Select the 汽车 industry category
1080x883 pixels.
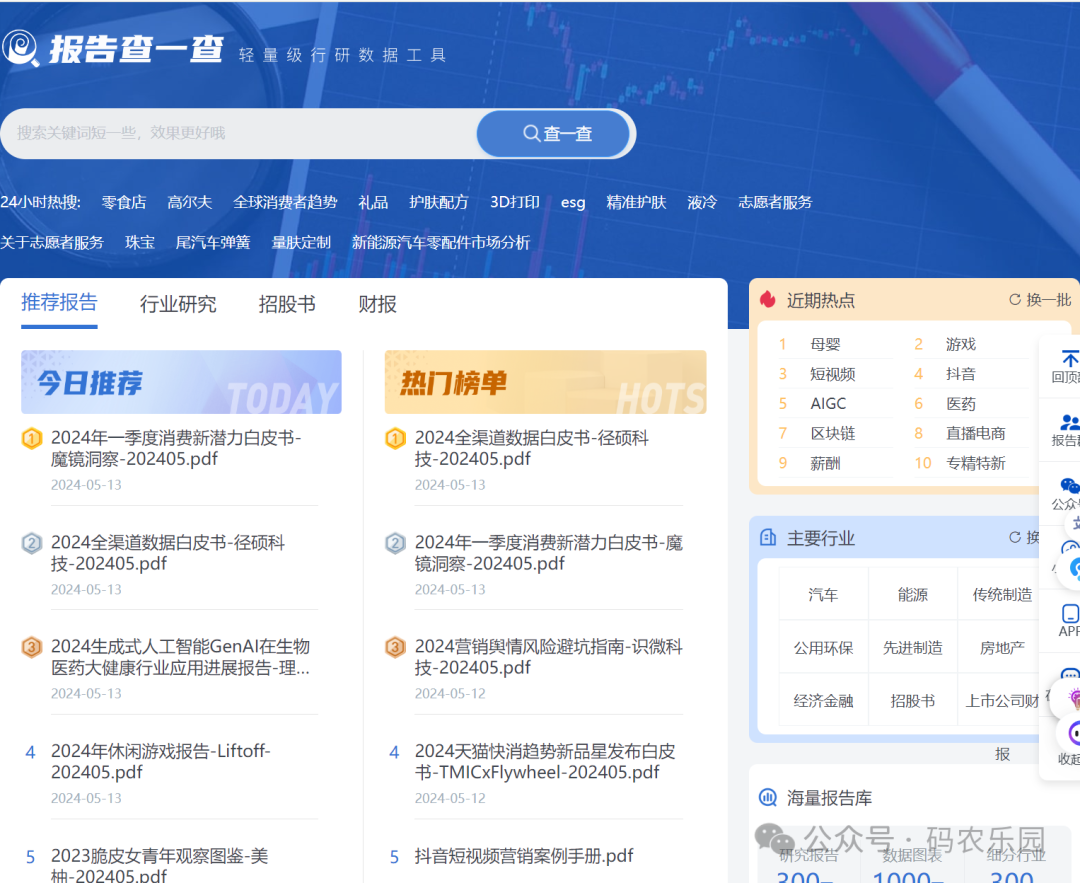(x=823, y=593)
